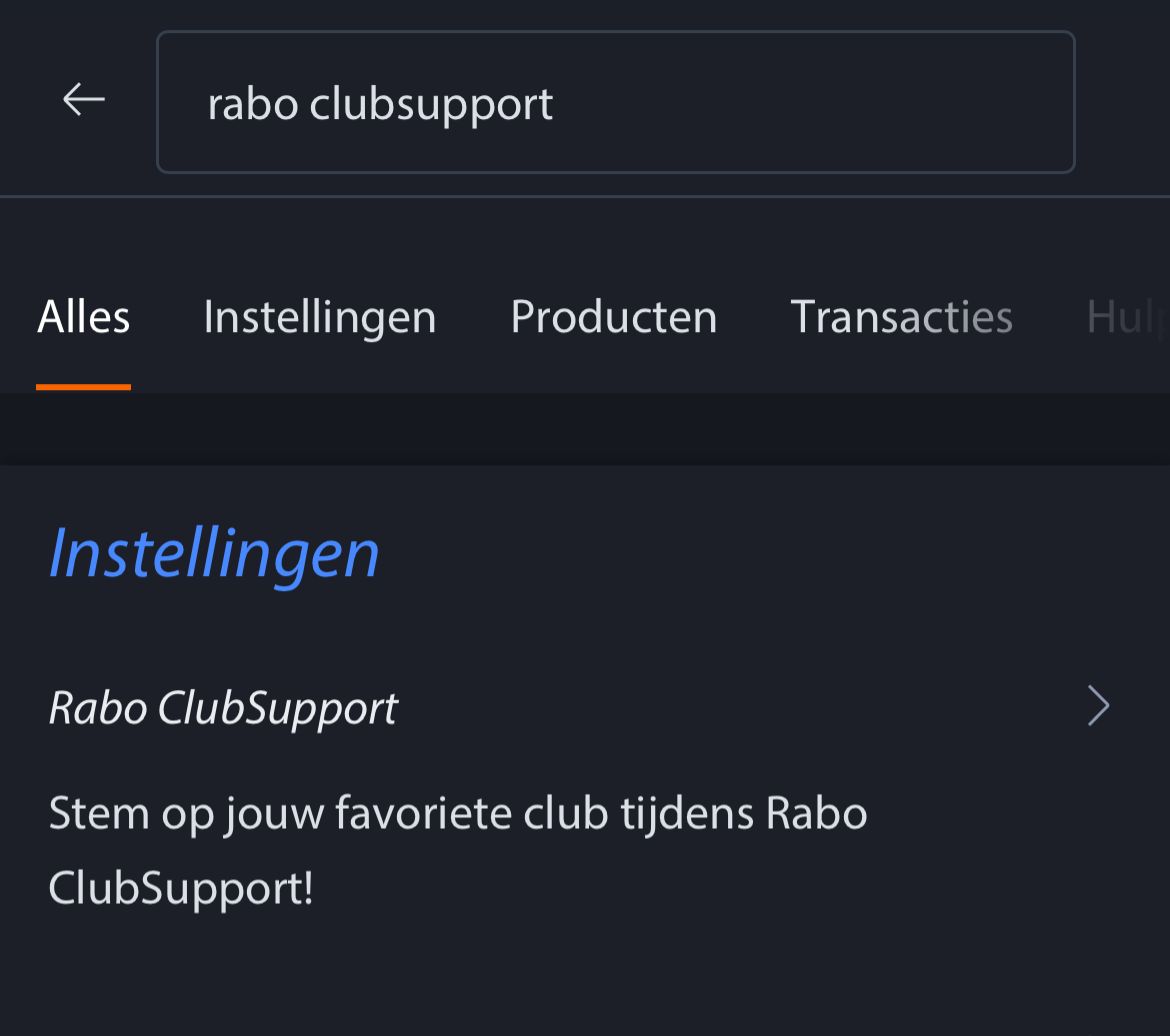Select the 'ClubSupport!' text in the result description
This screenshot has width=1170, height=1036.
pyautogui.click(x=181, y=888)
